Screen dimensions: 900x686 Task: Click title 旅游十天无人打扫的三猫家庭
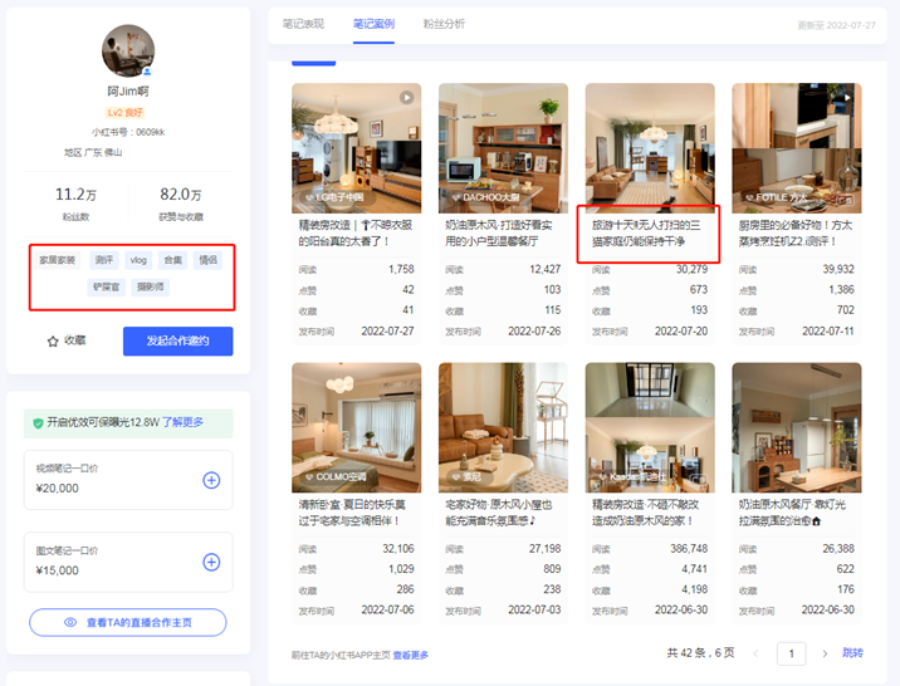tap(646, 233)
